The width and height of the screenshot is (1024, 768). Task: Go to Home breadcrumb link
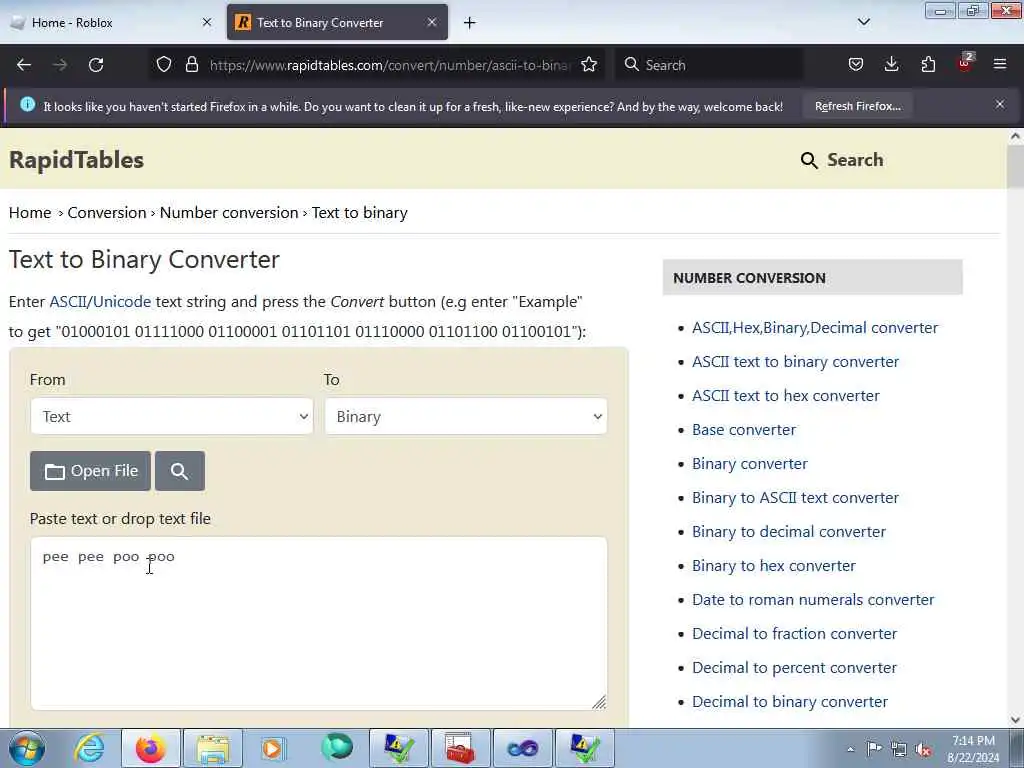(x=30, y=213)
